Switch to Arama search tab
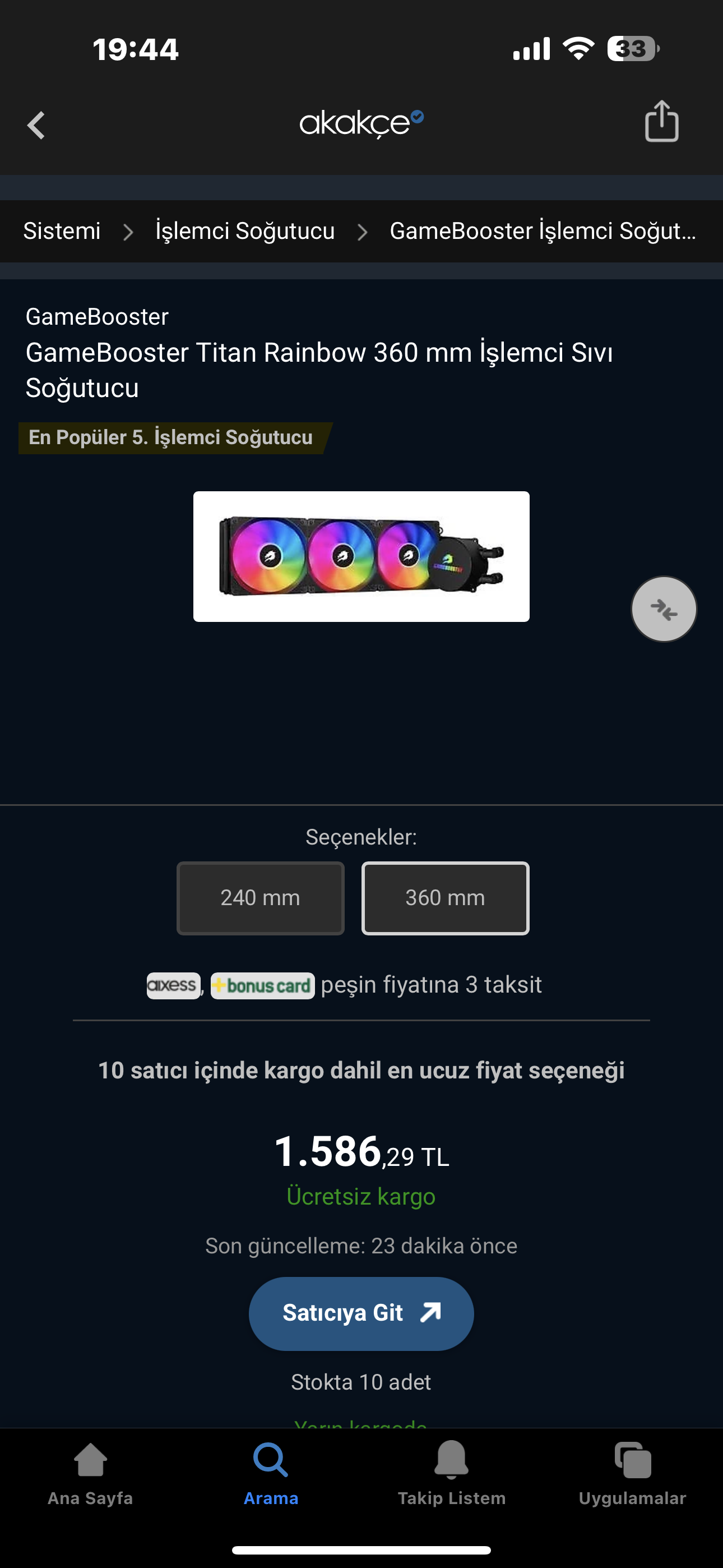Screen dimensions: 723x1568 271,1474
